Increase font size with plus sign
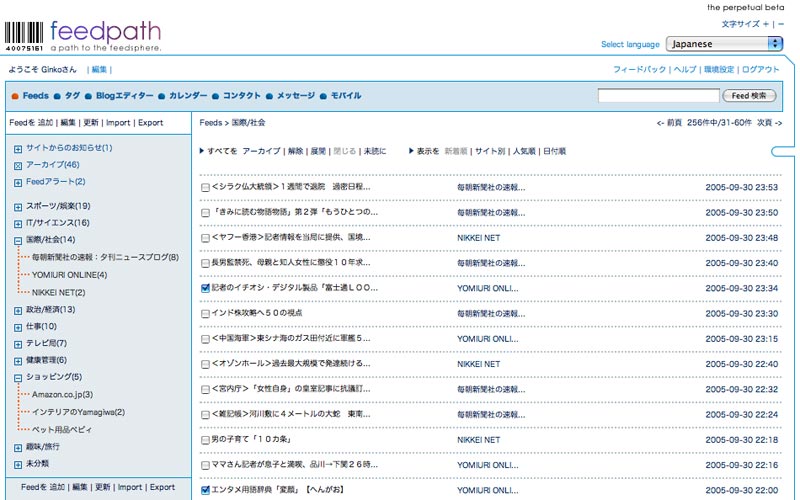This screenshot has width=800, height=500. pyautogui.click(x=765, y=24)
